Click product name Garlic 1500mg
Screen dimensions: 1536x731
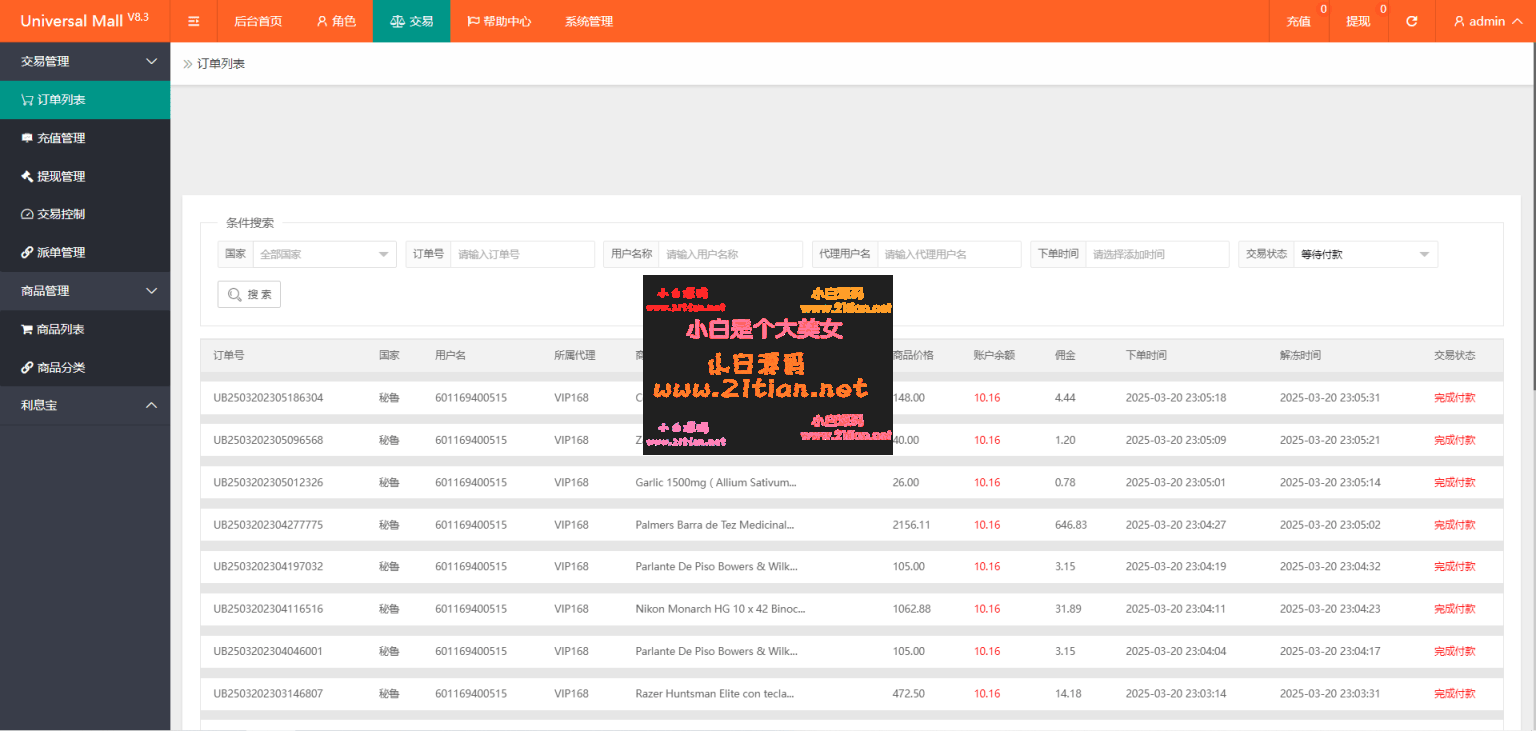click(x=716, y=482)
